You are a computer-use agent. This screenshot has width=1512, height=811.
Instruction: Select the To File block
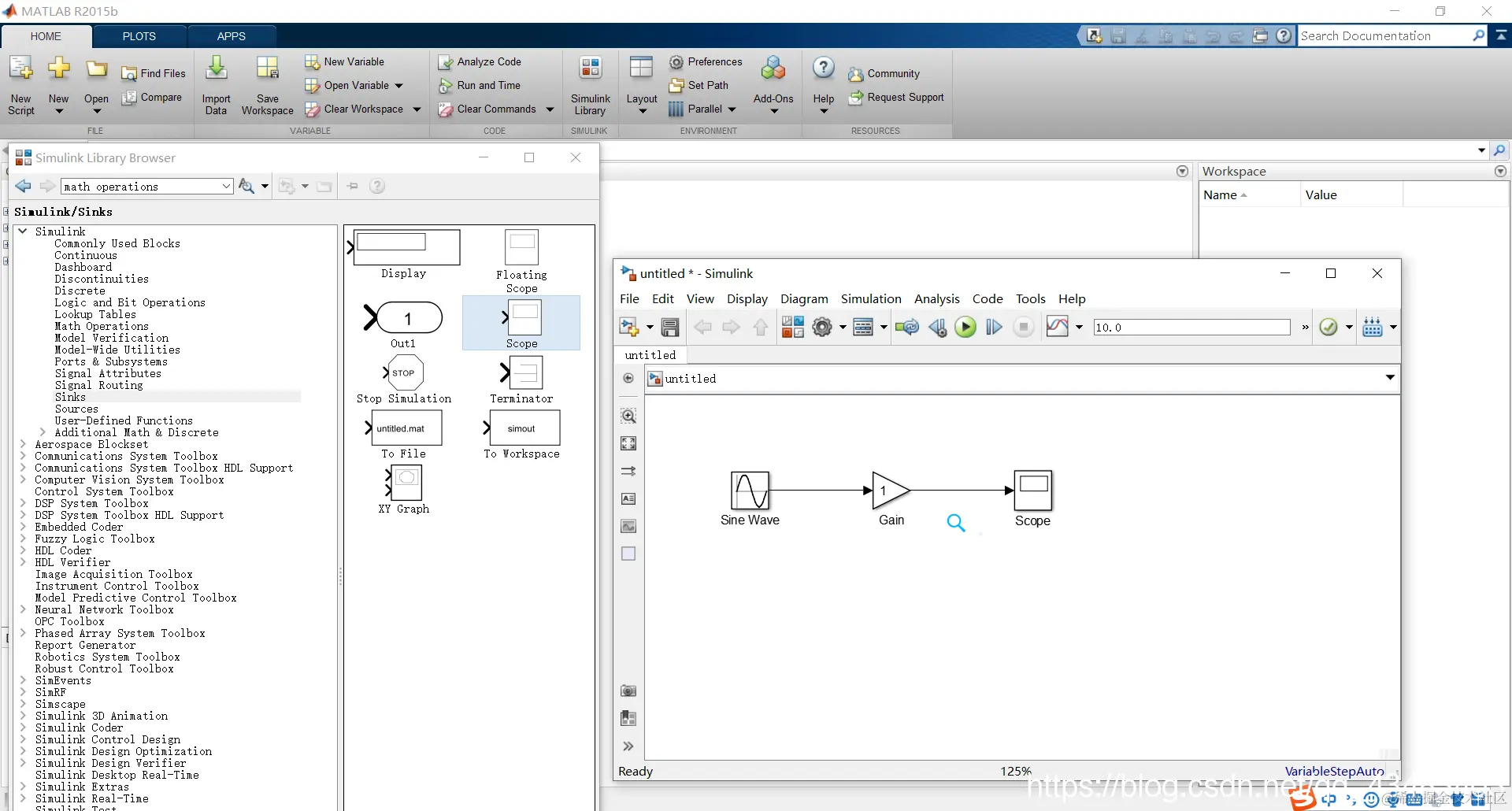[x=403, y=435]
